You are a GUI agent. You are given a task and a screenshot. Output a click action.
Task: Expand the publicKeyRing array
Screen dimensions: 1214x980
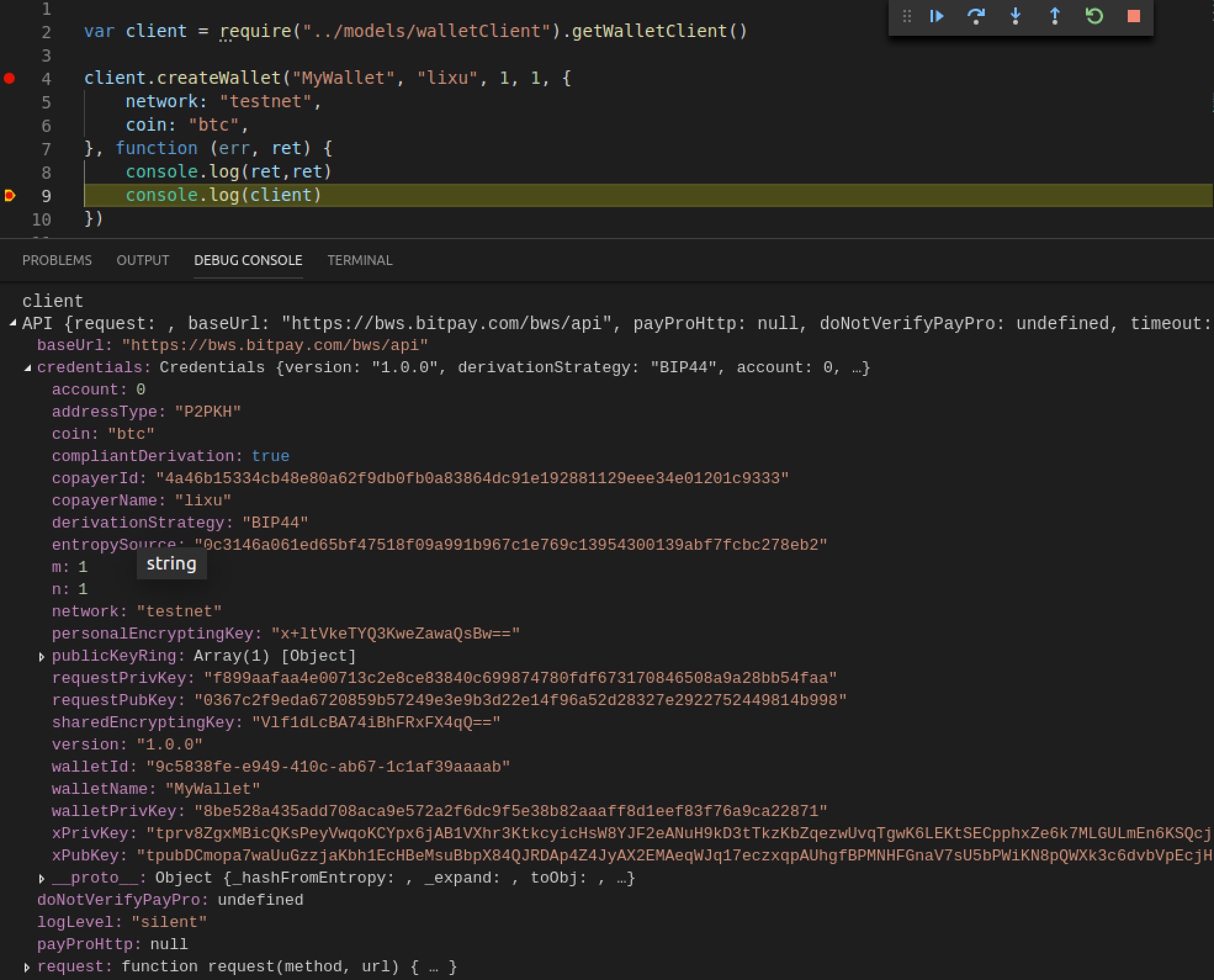tap(42, 657)
